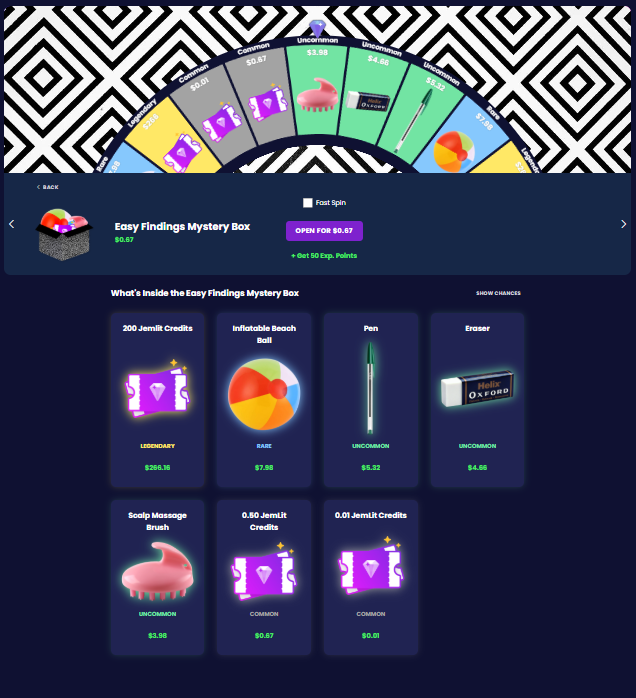Screen dimensions: 636x698
Task: Go to previous box with left arrow
Action: click(x=12, y=224)
